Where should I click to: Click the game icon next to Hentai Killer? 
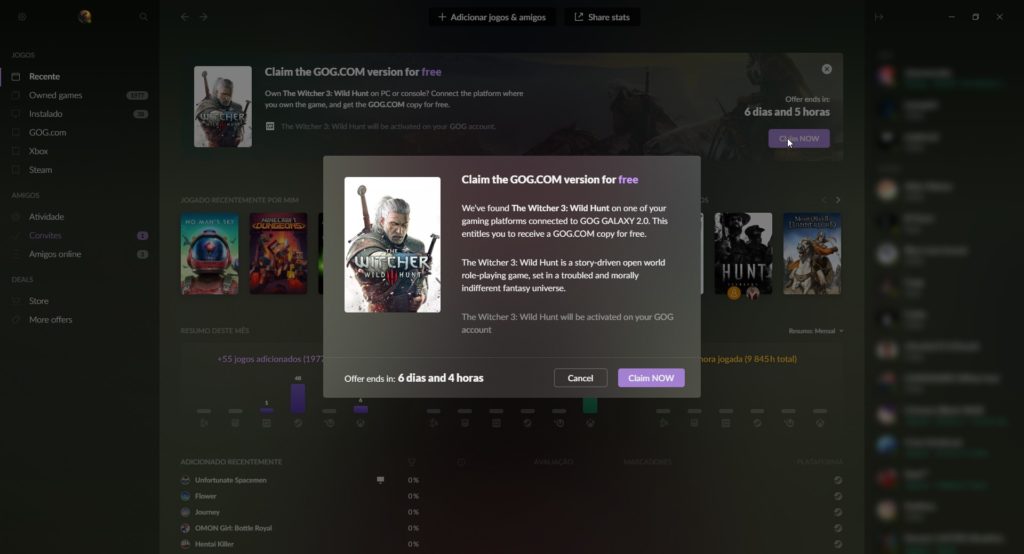pyautogui.click(x=185, y=544)
